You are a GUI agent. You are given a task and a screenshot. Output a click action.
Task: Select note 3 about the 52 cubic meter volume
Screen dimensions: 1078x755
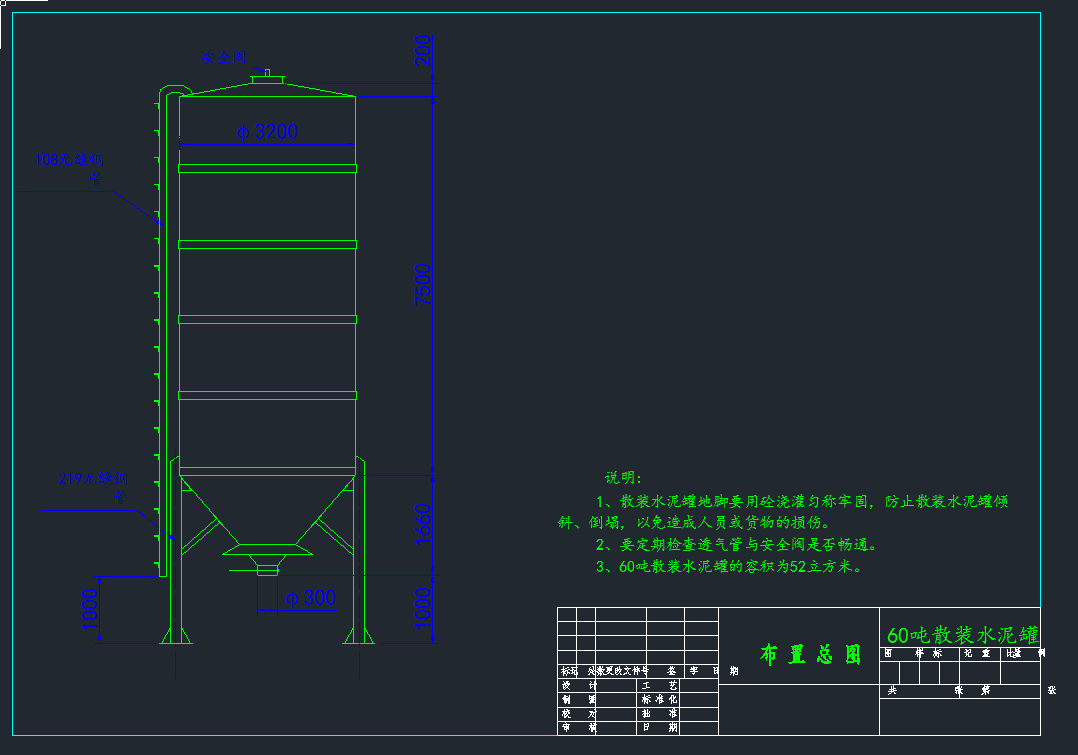(728, 566)
